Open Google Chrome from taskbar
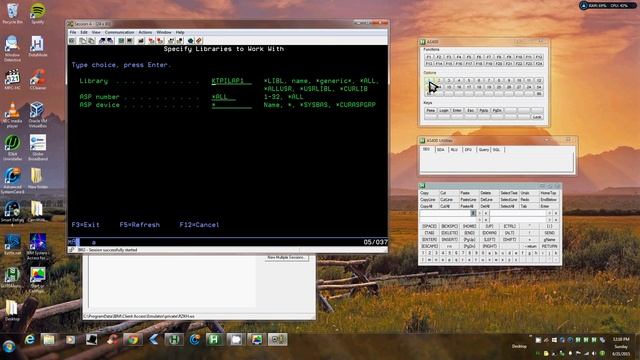Image resolution: width=640 pixels, height=360 pixels. [x=132, y=340]
